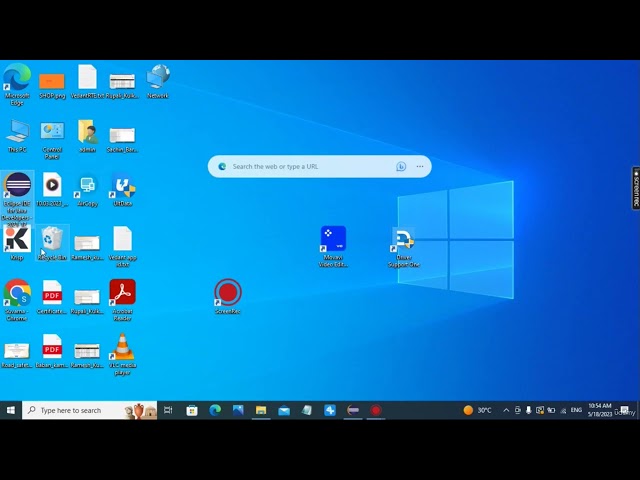Viewport: 640px width, 480px height.
Task: Click the Bing icon in the search bar
Action: [x=401, y=167]
